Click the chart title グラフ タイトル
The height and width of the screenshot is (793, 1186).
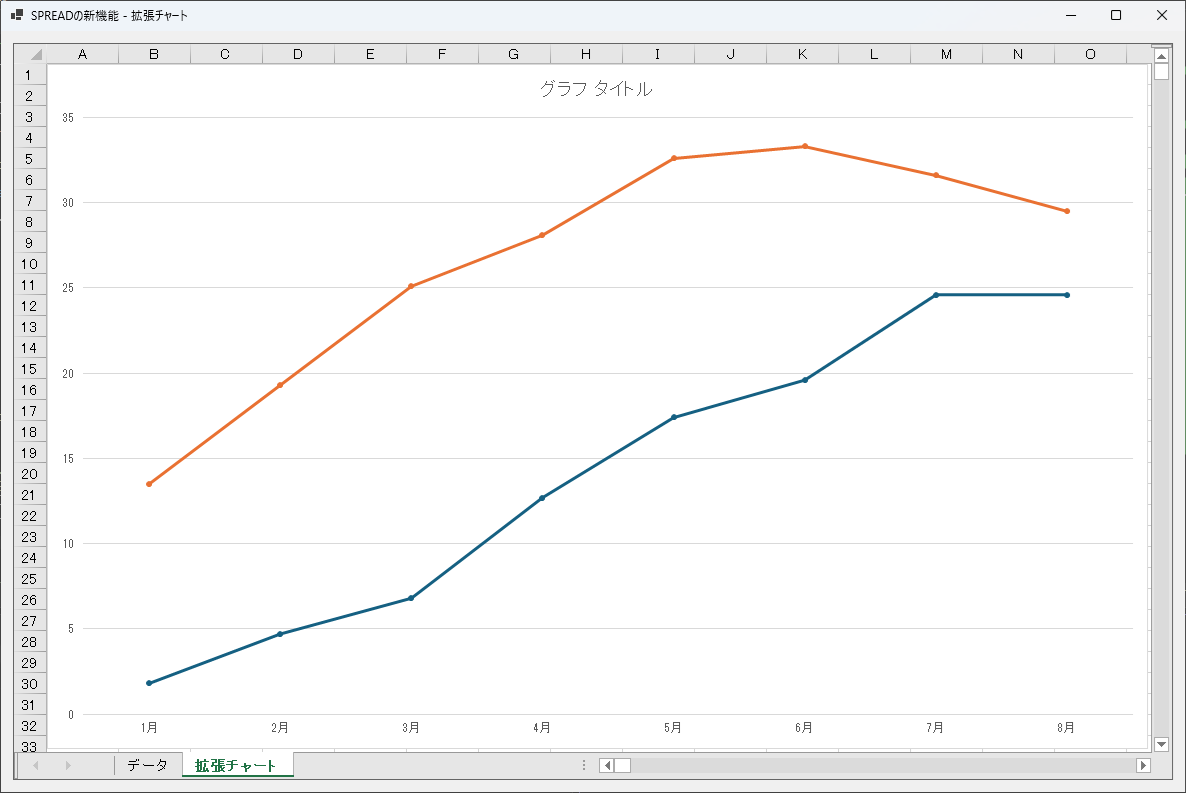[596, 89]
